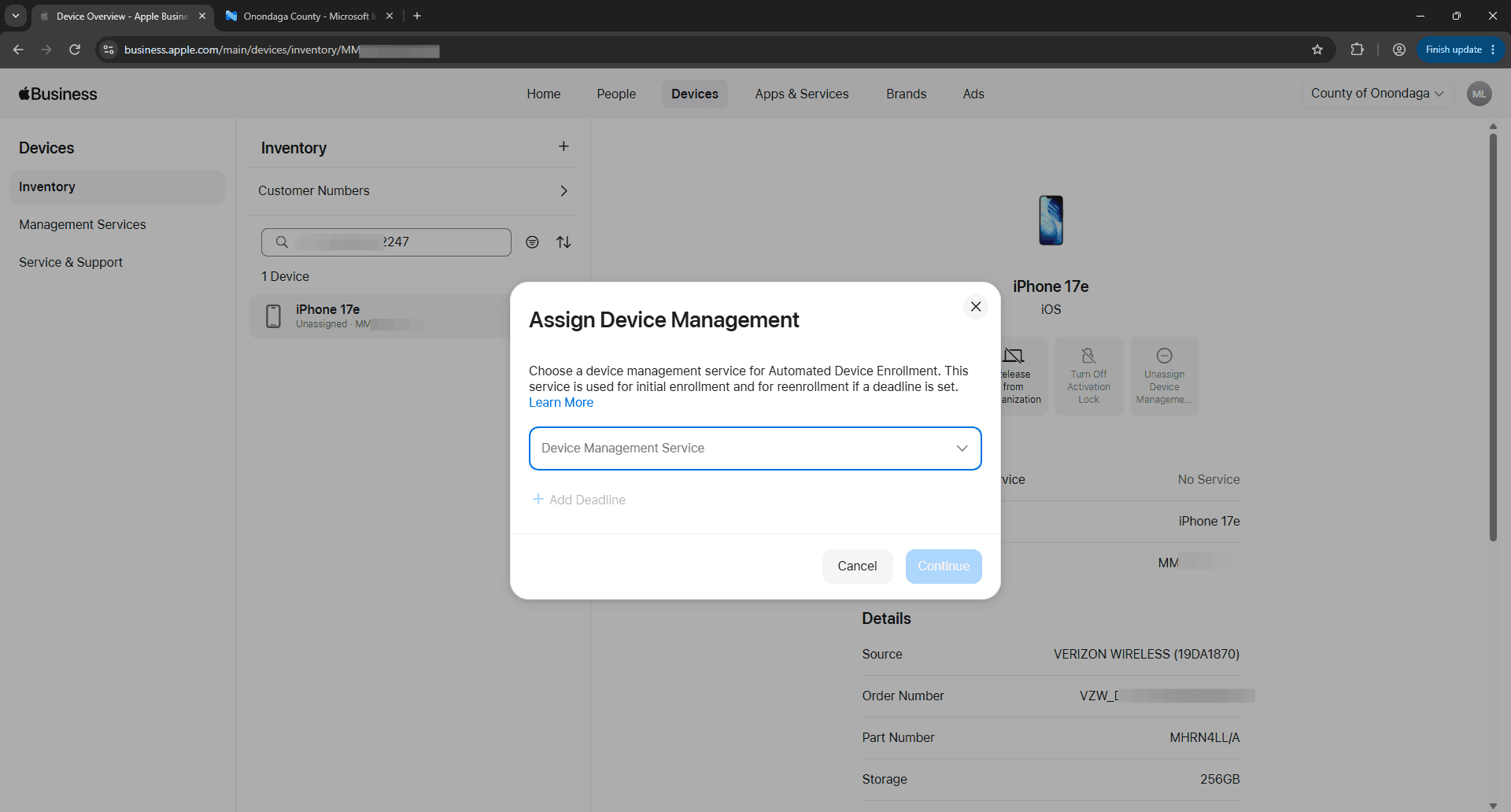Cancel the device management assignment
1511x812 pixels.
click(x=857, y=567)
